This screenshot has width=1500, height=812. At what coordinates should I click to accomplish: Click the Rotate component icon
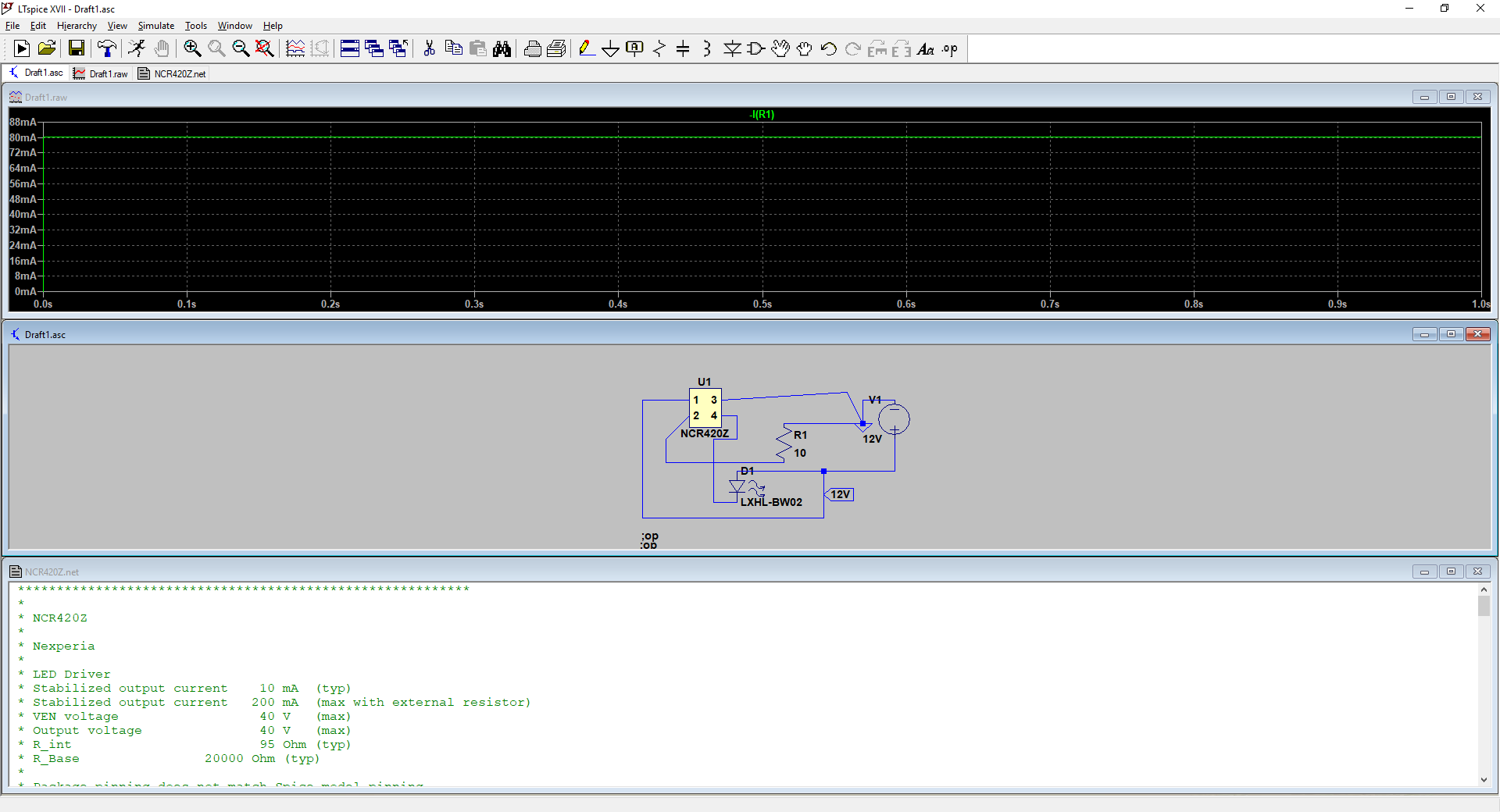pos(877,49)
